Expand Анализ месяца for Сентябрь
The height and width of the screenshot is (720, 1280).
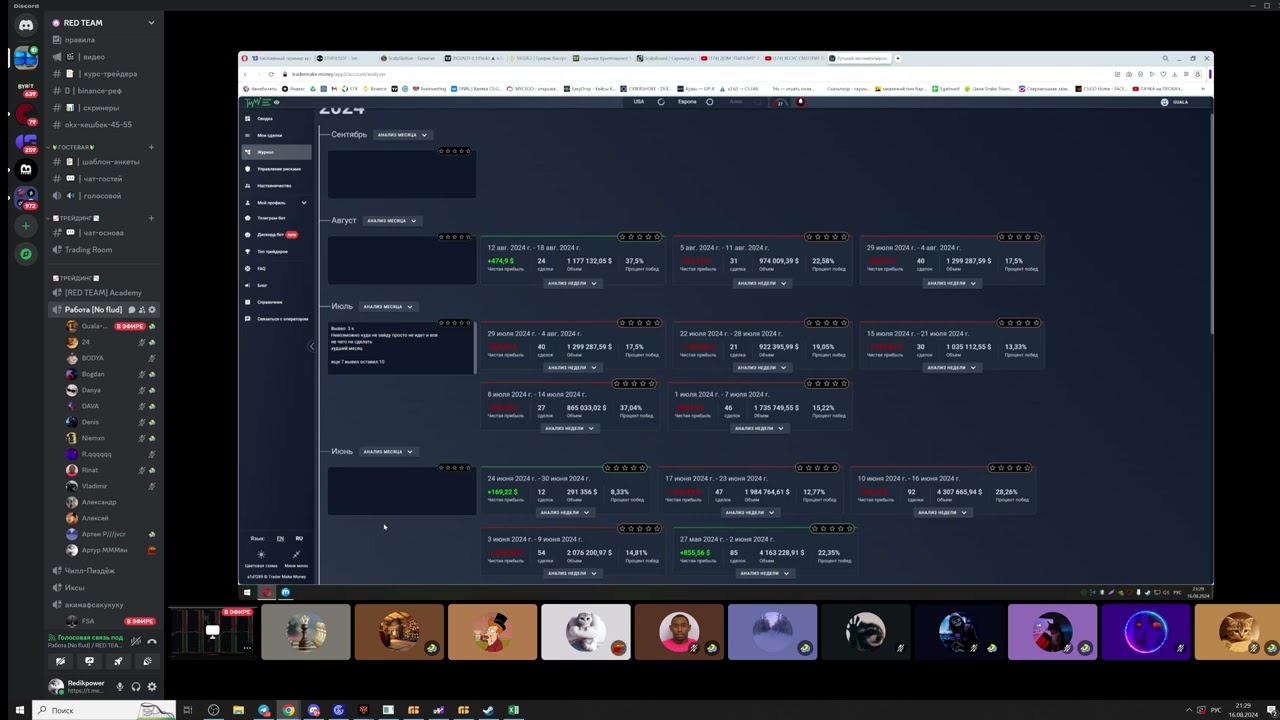pos(402,135)
